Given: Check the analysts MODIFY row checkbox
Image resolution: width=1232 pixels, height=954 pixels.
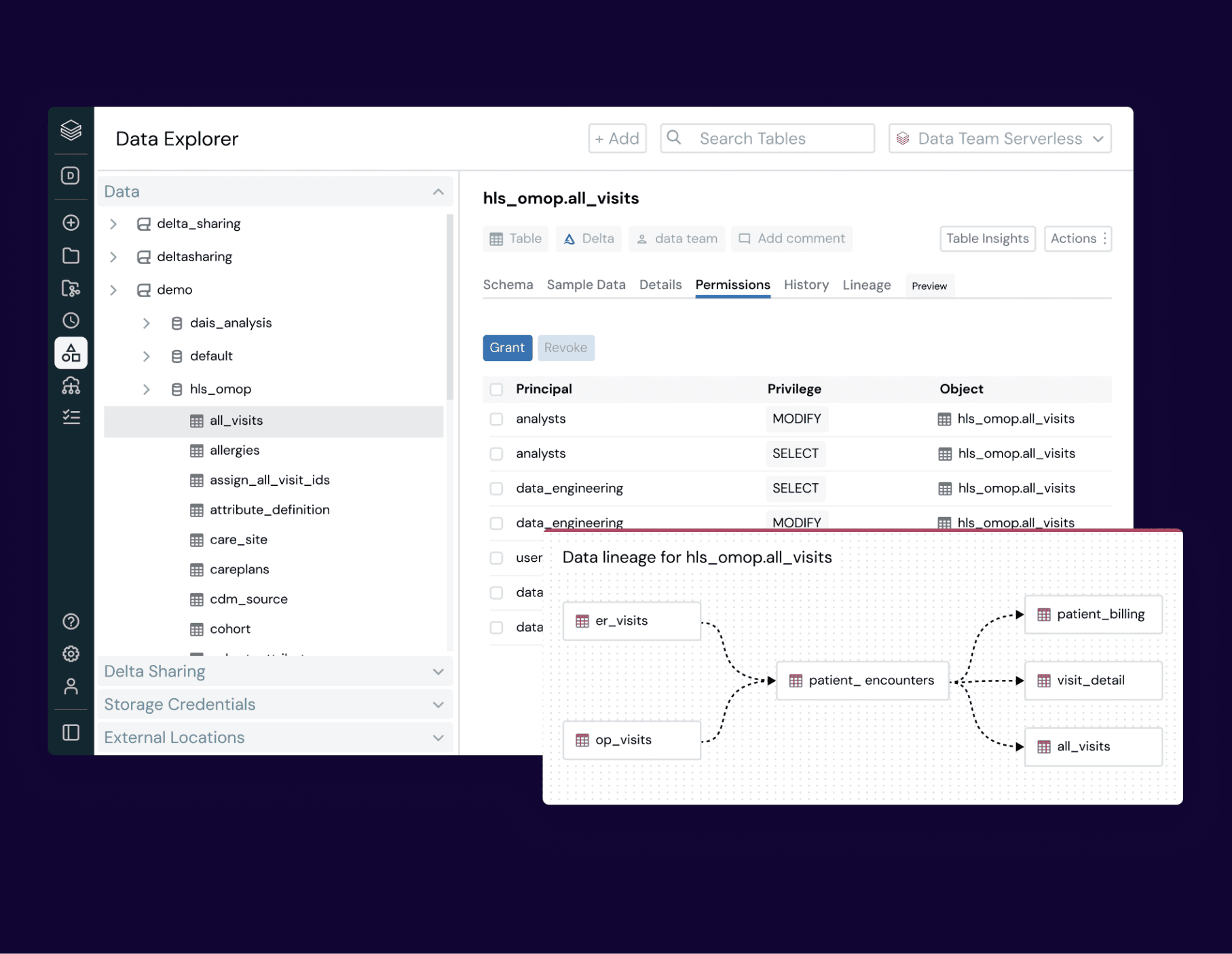Looking at the screenshot, I should (496, 419).
